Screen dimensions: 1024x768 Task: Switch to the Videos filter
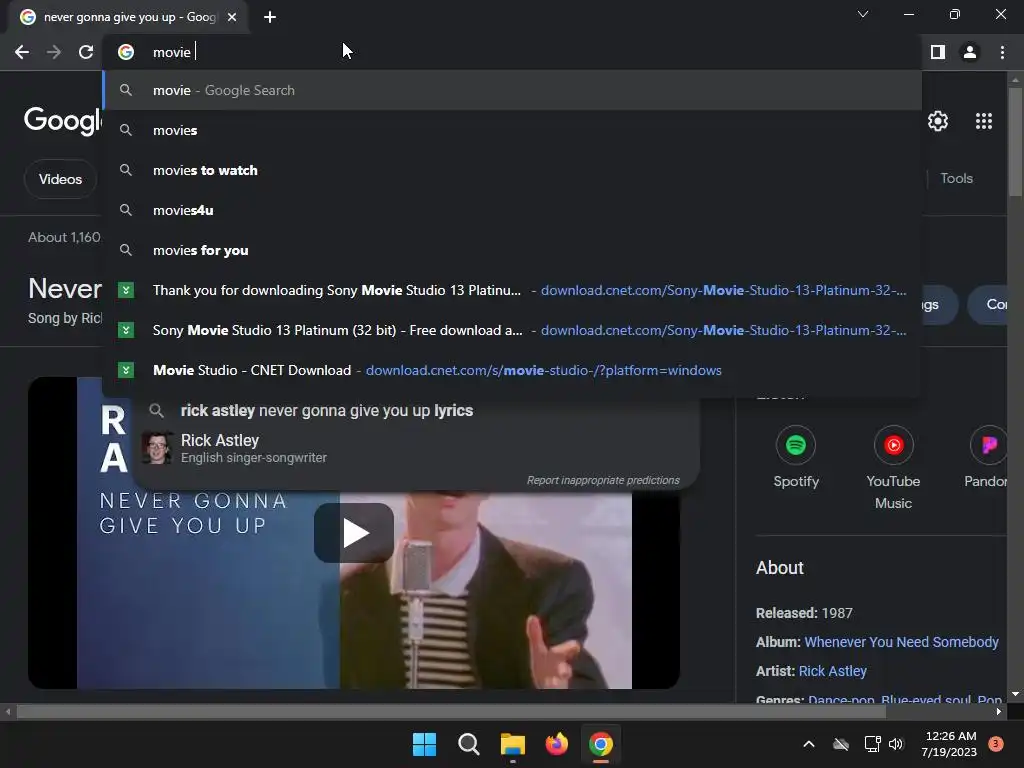[x=60, y=179]
